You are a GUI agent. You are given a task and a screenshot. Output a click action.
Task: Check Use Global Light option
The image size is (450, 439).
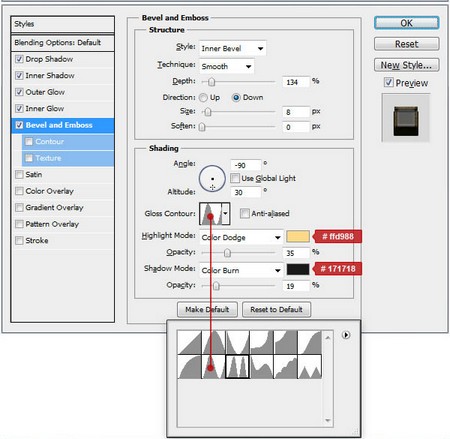[235, 178]
